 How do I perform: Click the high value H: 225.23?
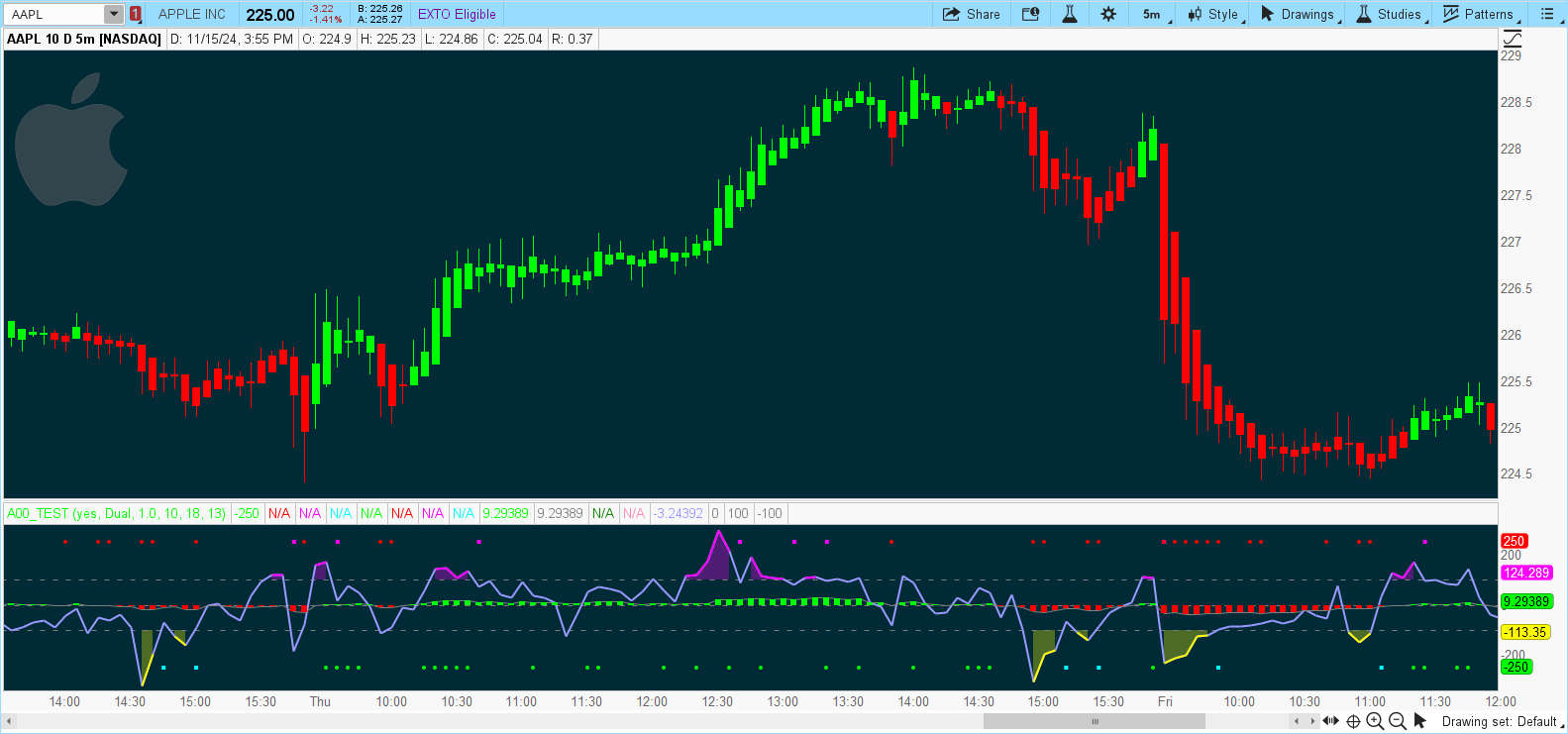[x=388, y=39]
